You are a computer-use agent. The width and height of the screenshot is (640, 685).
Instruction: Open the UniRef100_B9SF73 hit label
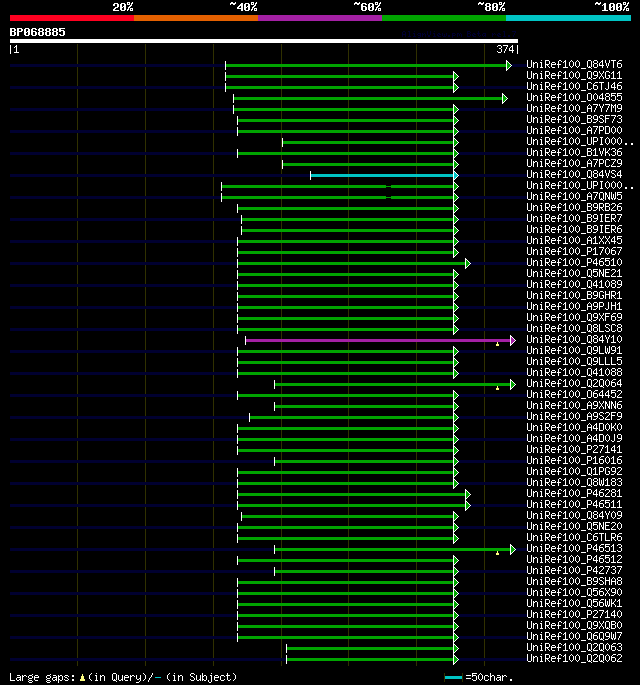pyautogui.click(x=574, y=120)
